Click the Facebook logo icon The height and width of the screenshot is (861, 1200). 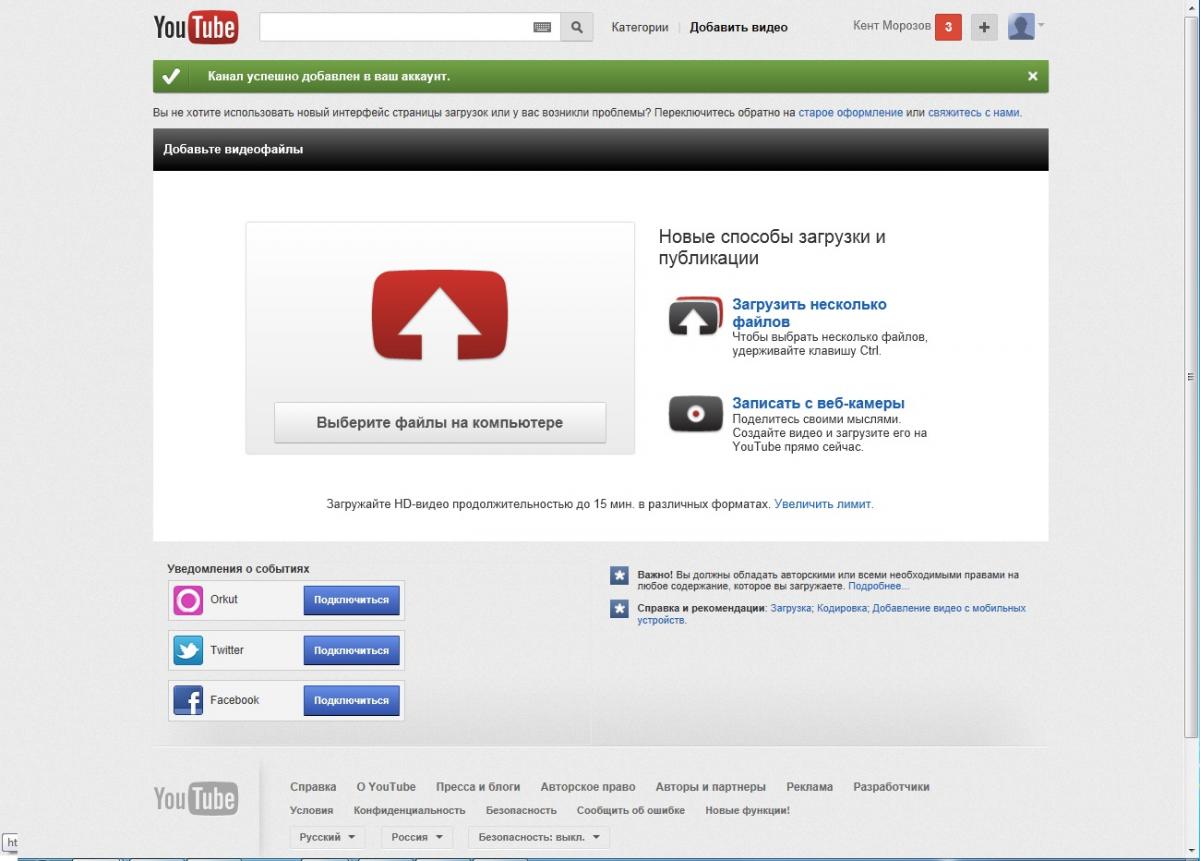[x=188, y=700]
